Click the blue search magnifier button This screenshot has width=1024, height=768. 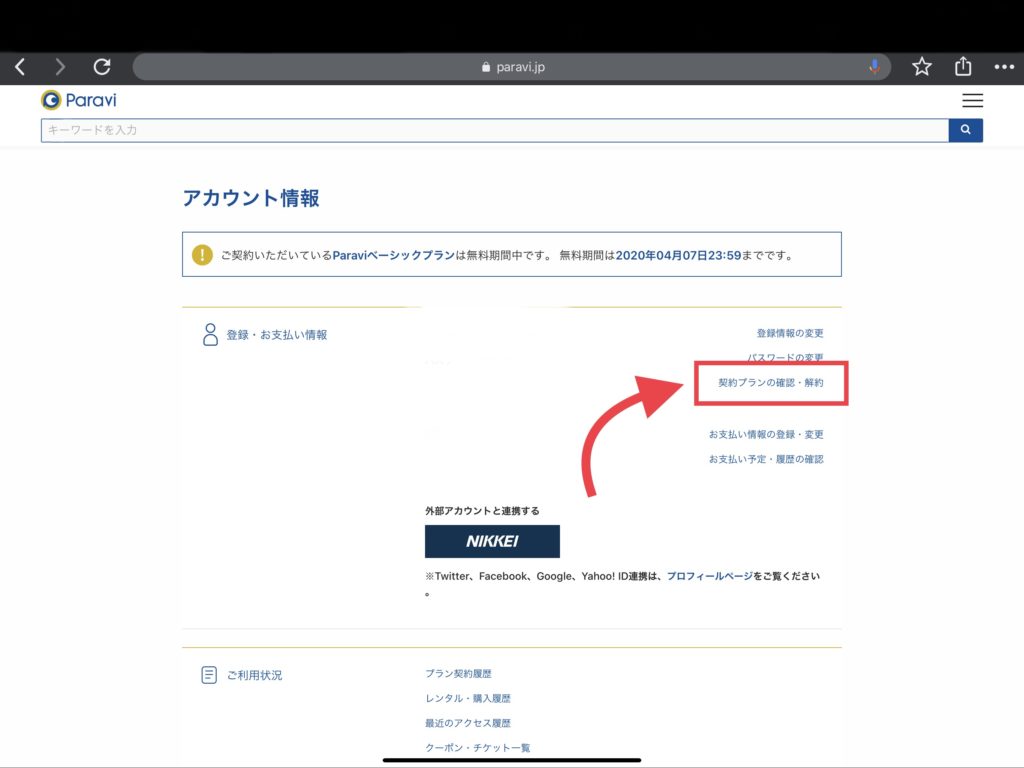(965, 130)
